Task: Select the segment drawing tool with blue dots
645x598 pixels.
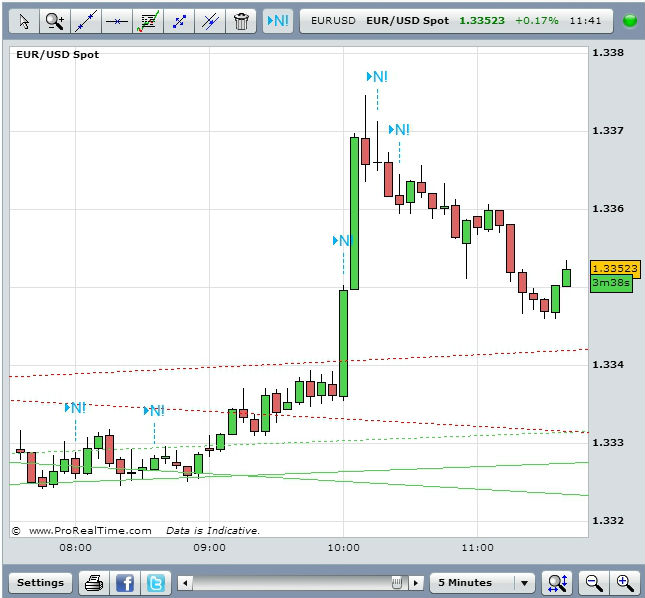Action: (x=179, y=21)
